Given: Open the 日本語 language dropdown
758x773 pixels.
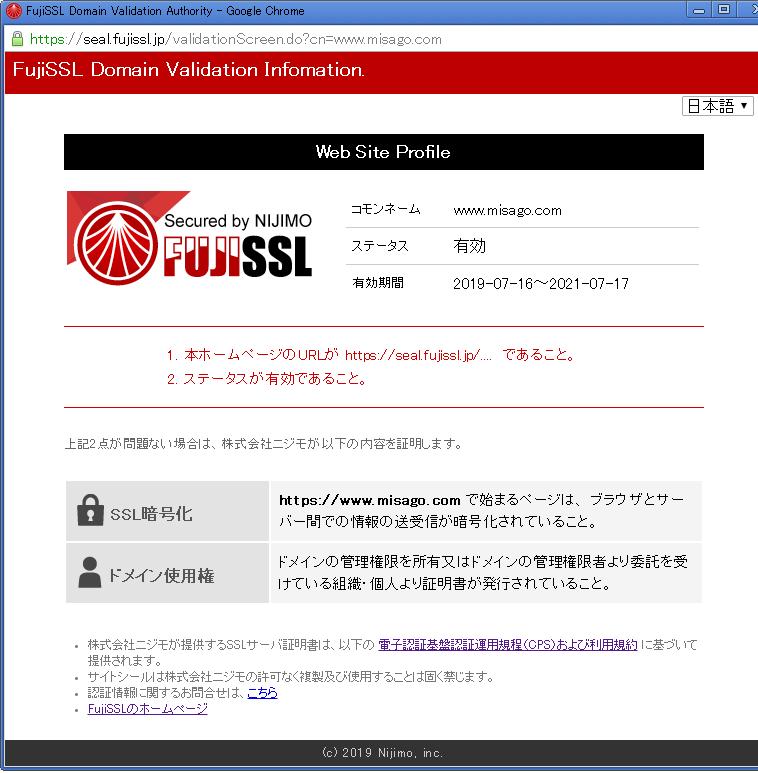Looking at the screenshot, I should click(718, 106).
